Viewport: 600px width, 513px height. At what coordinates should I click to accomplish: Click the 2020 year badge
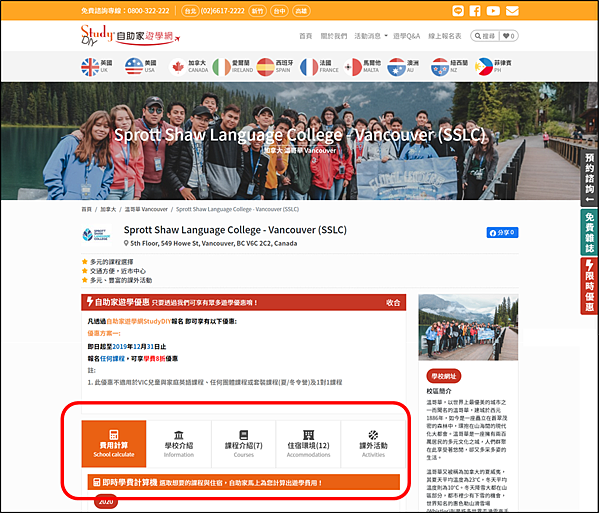point(106,502)
